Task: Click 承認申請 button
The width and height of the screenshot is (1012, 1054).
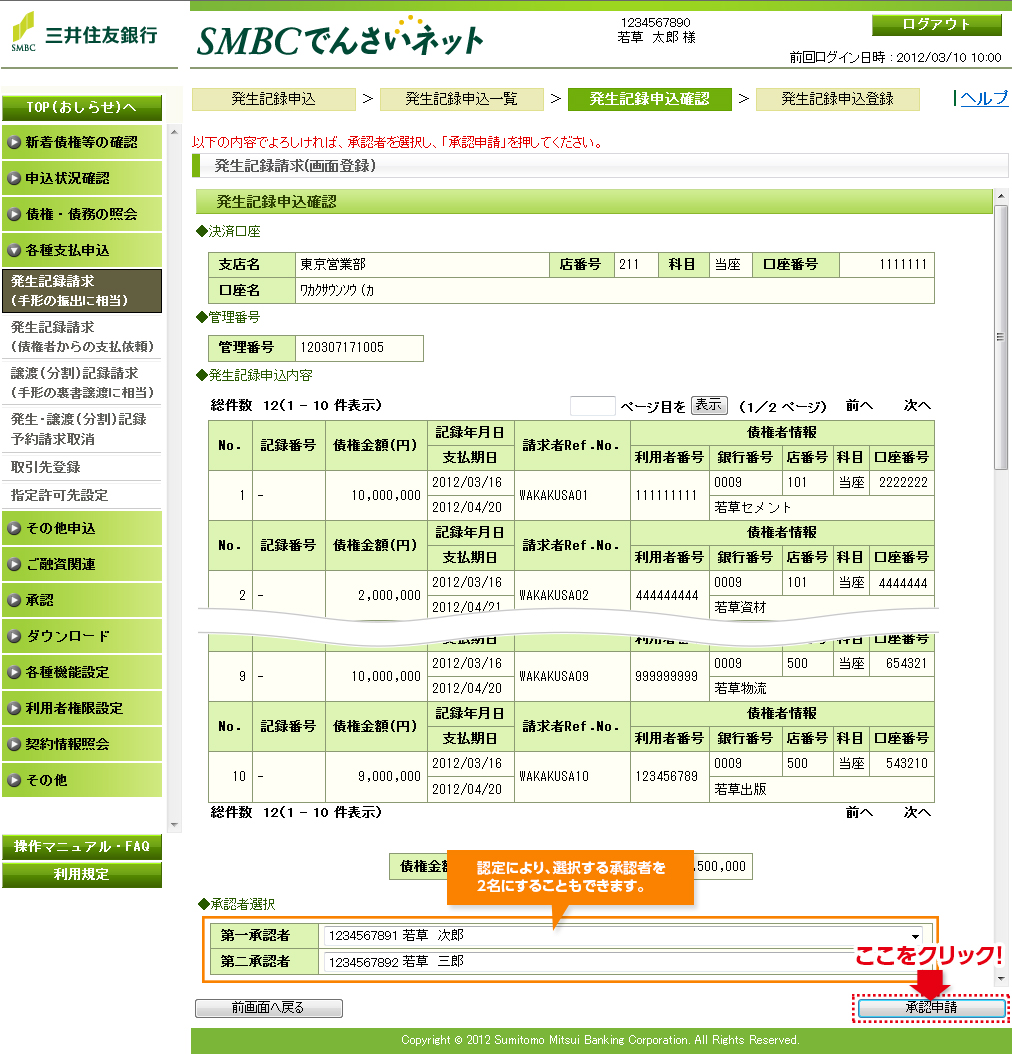Action: 931,1008
